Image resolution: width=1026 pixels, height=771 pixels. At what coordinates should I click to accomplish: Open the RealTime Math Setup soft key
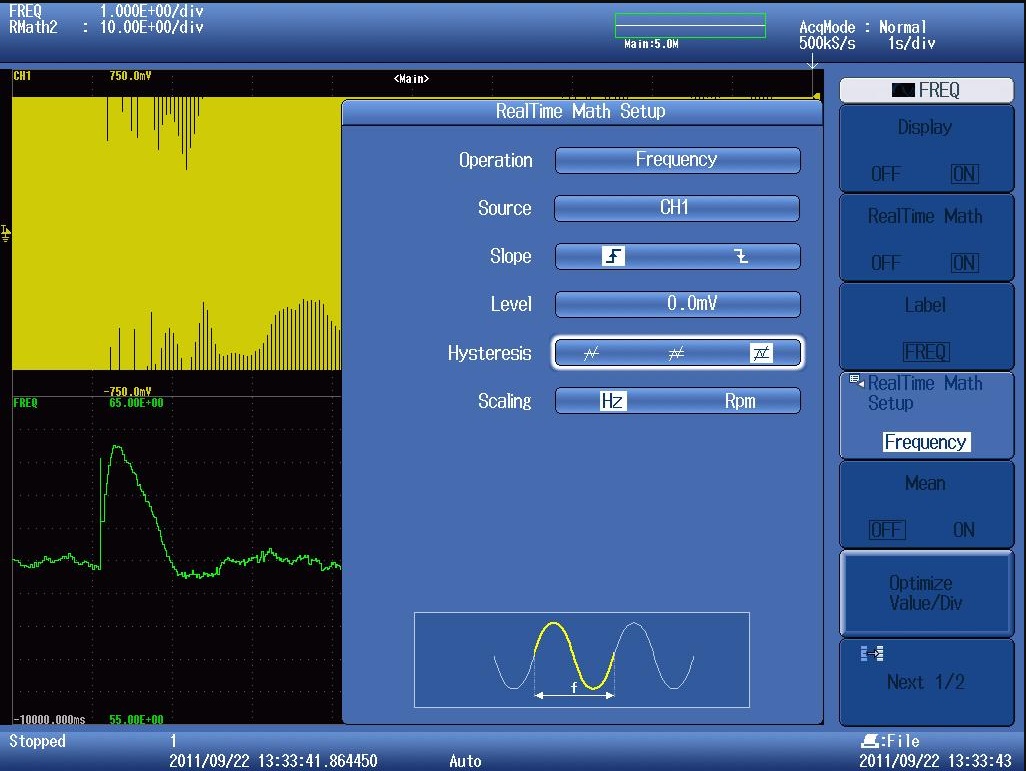(925, 415)
